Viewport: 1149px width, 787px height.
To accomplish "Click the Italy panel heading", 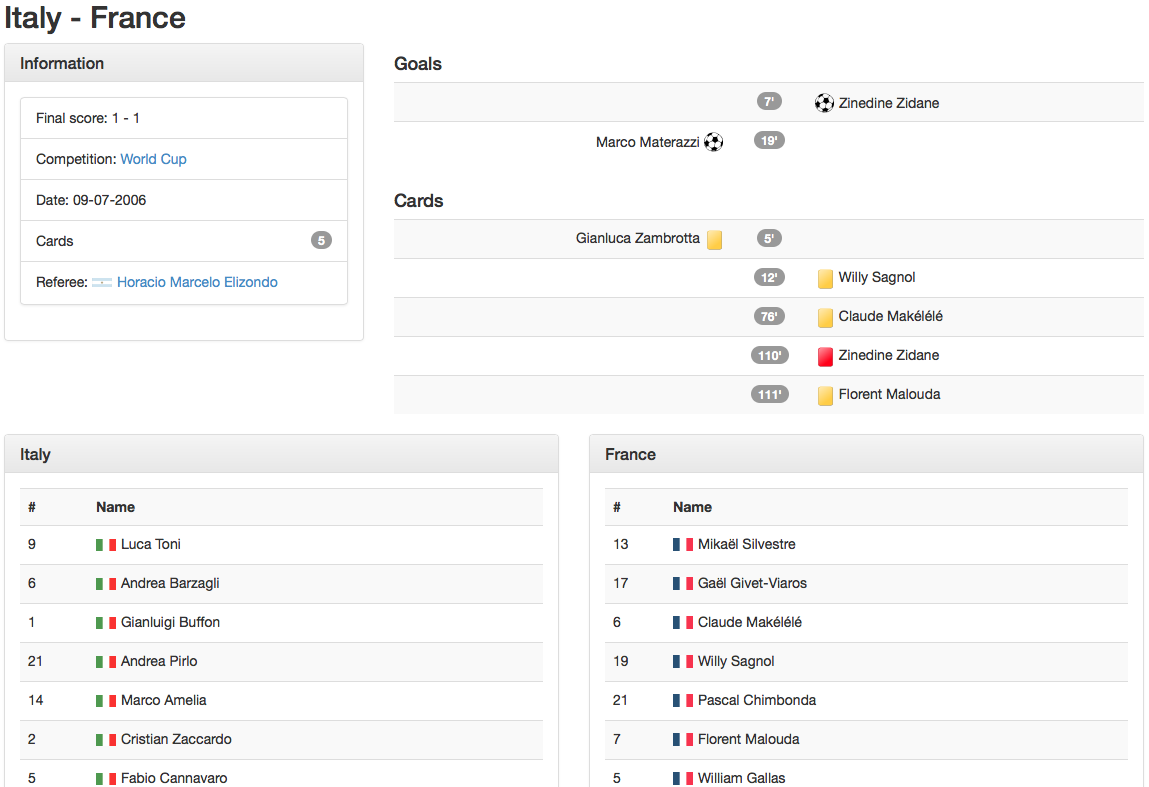I will (35, 454).
